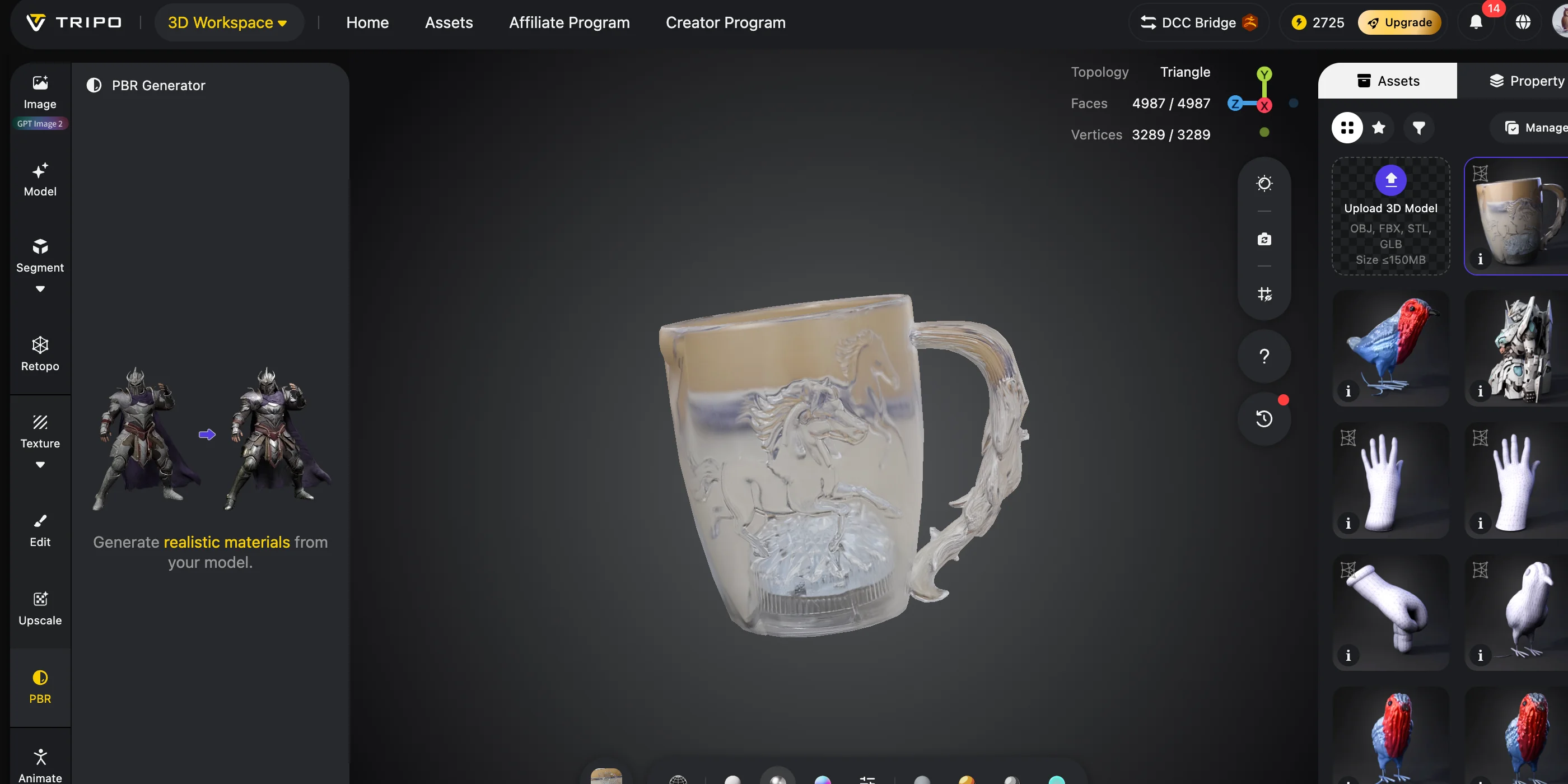
Task: Open Assets in the top navigation
Action: pos(449,22)
